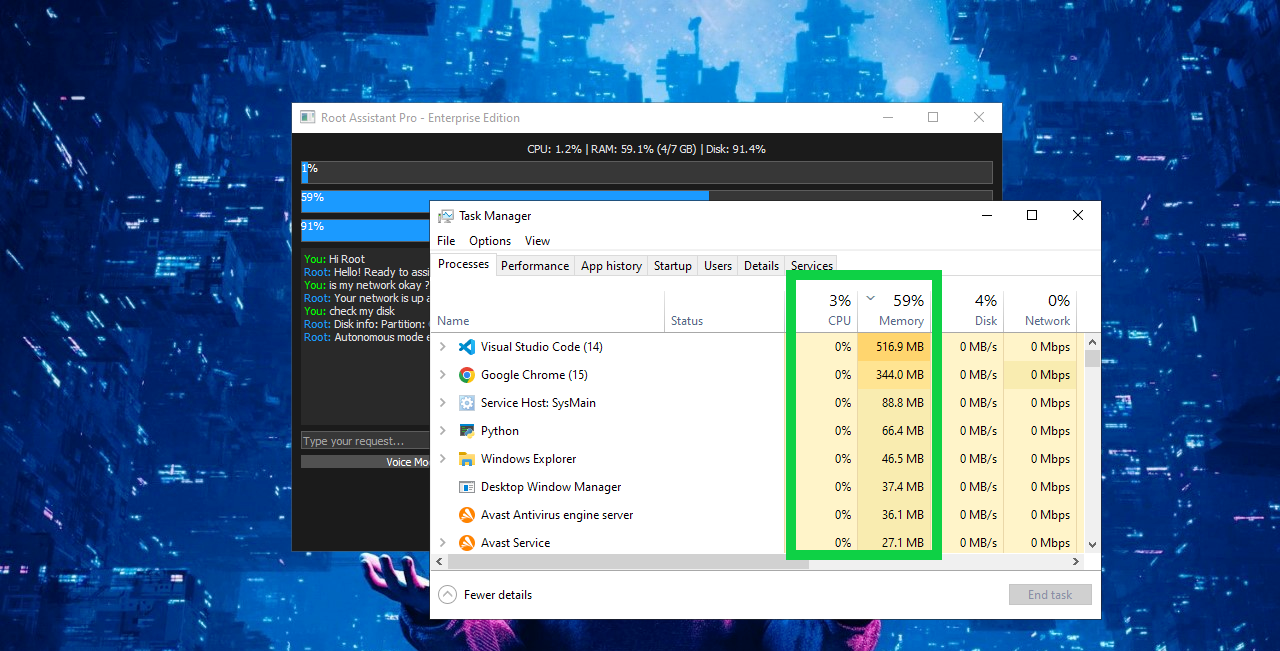
Task: Click the Avast Service process icon
Action: point(466,543)
